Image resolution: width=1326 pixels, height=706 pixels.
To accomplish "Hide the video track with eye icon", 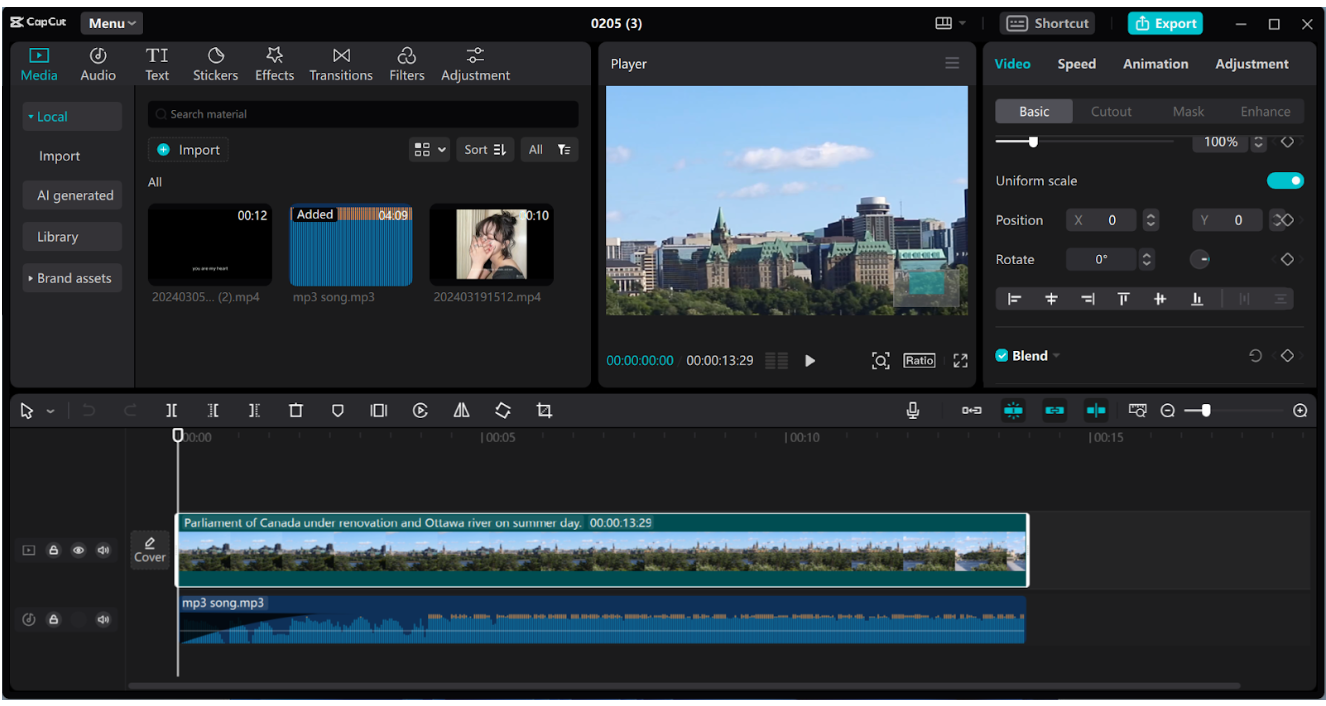I will pos(78,550).
